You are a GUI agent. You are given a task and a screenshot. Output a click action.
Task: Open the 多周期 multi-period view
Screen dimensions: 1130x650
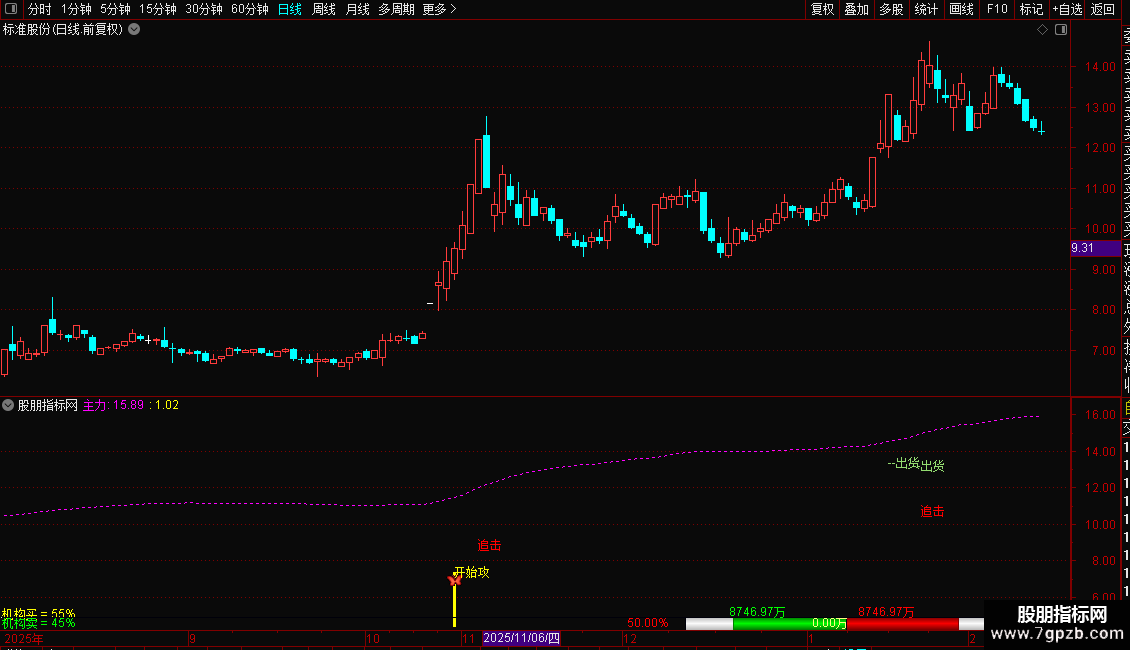(x=396, y=9)
